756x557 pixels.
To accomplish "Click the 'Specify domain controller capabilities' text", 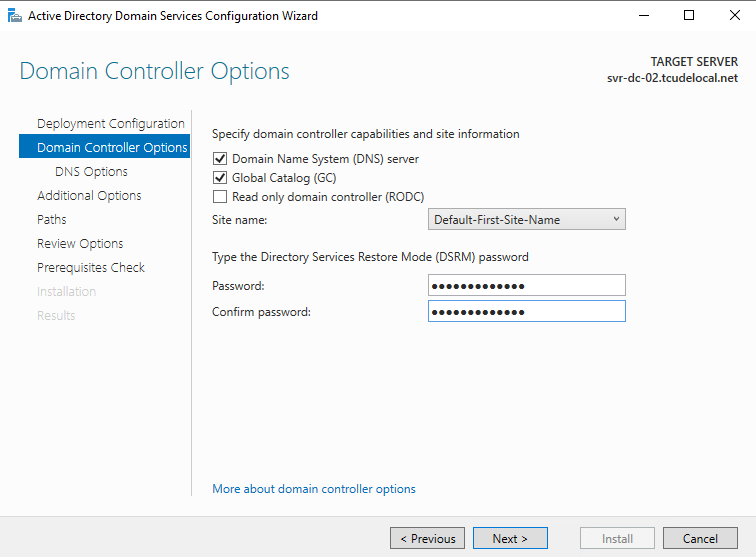I will 365,134.
